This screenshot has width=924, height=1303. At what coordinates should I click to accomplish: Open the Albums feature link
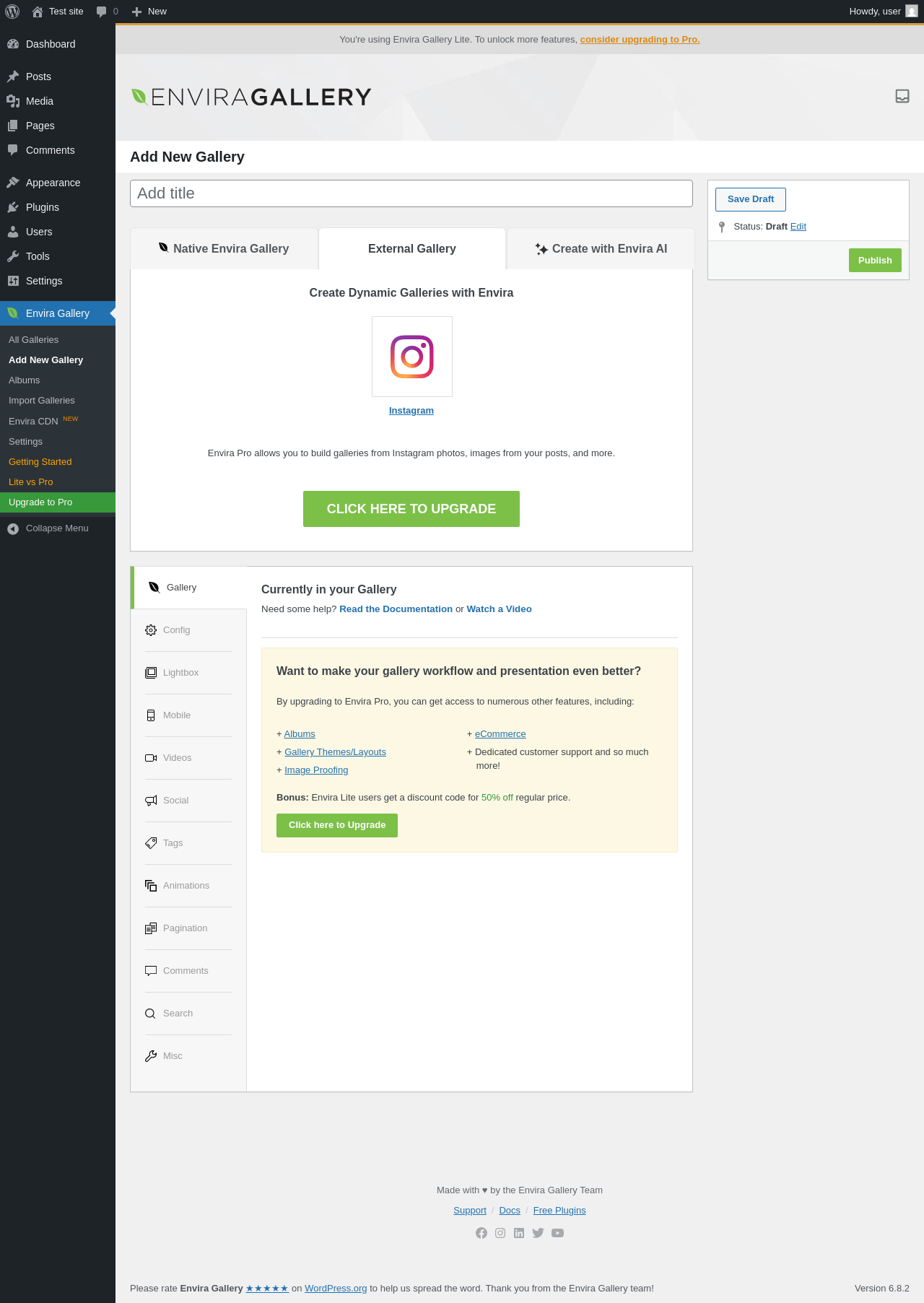tap(300, 734)
